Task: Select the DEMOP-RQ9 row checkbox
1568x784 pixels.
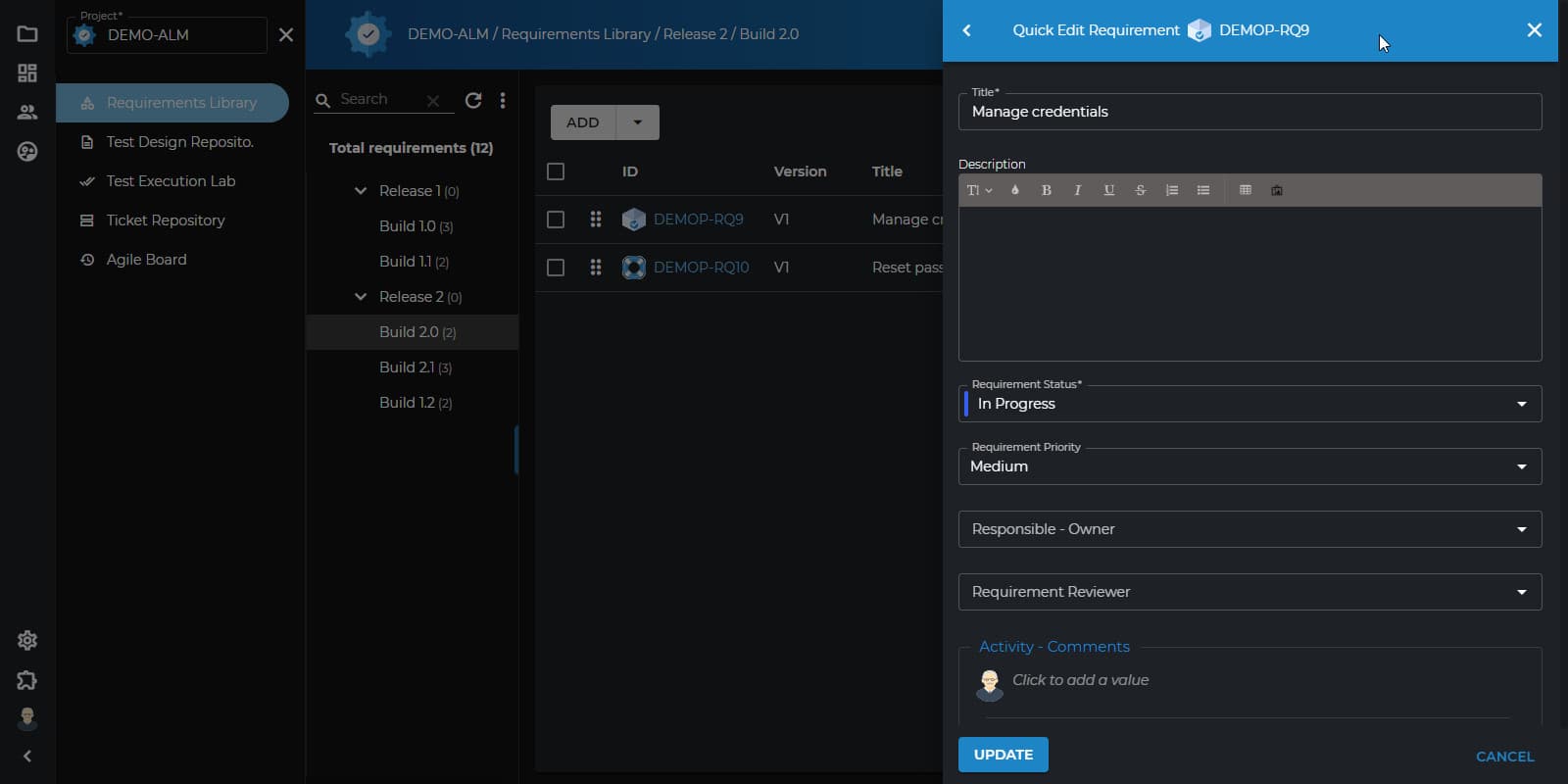Action: [x=556, y=220]
